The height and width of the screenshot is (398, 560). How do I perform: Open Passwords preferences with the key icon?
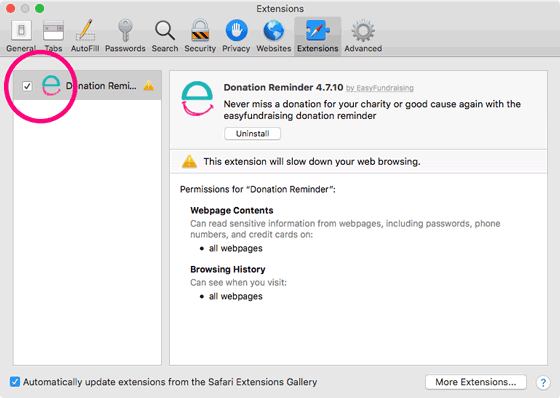tap(125, 36)
